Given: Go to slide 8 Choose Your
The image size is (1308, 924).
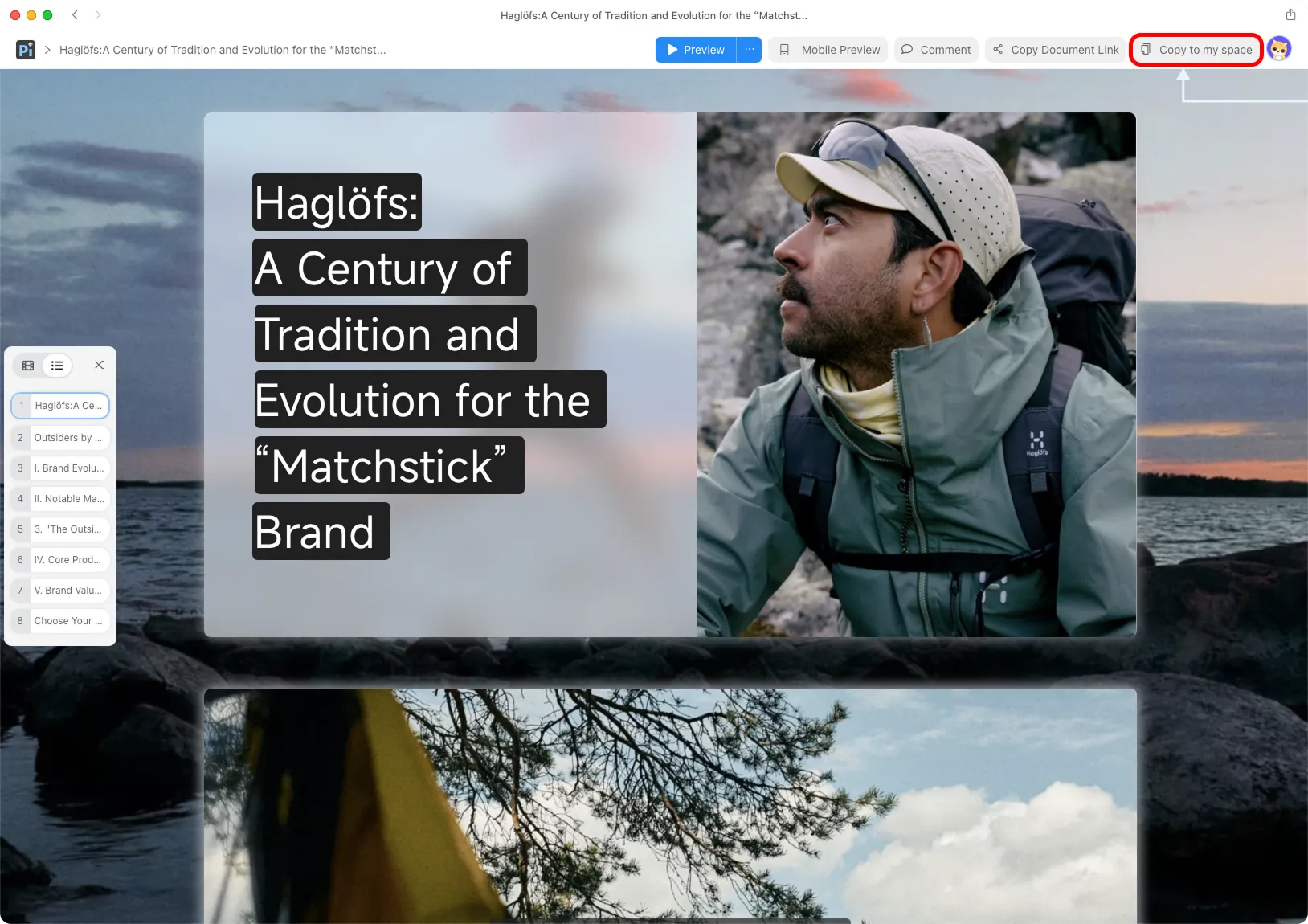Looking at the screenshot, I should click(60, 621).
